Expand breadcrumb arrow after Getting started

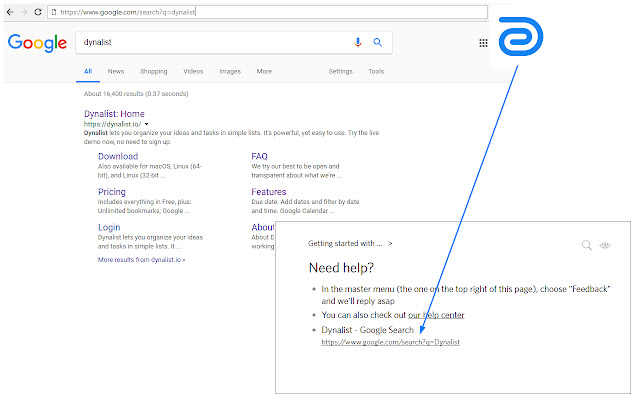pos(390,243)
